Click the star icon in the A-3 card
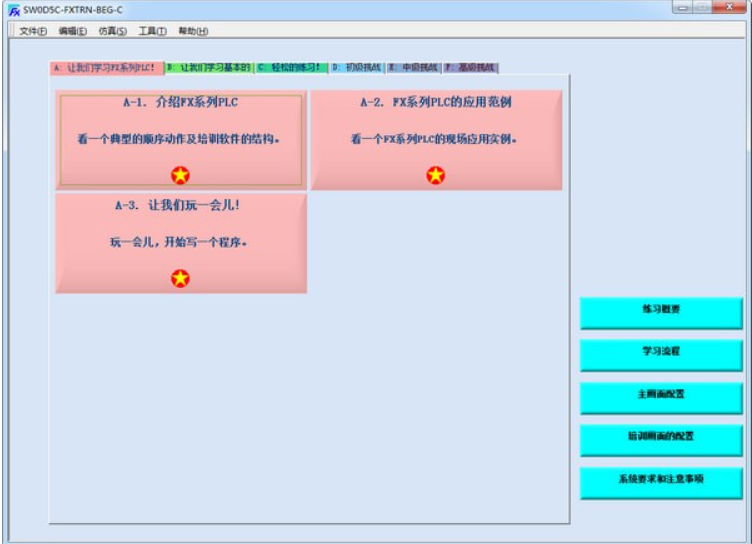The image size is (752, 544). [x=180, y=278]
